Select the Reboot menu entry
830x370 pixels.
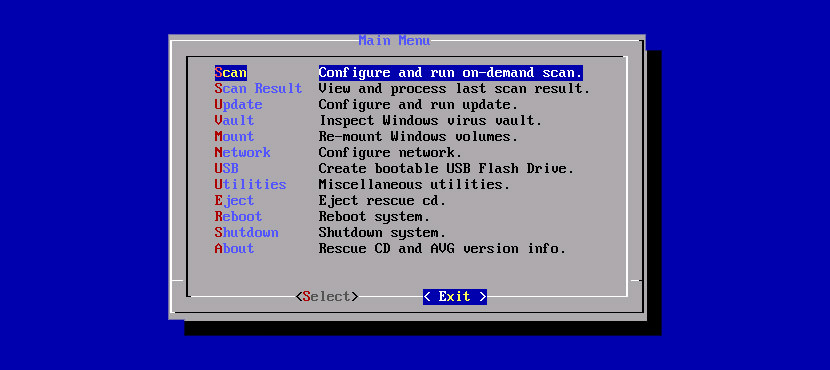pos(238,216)
